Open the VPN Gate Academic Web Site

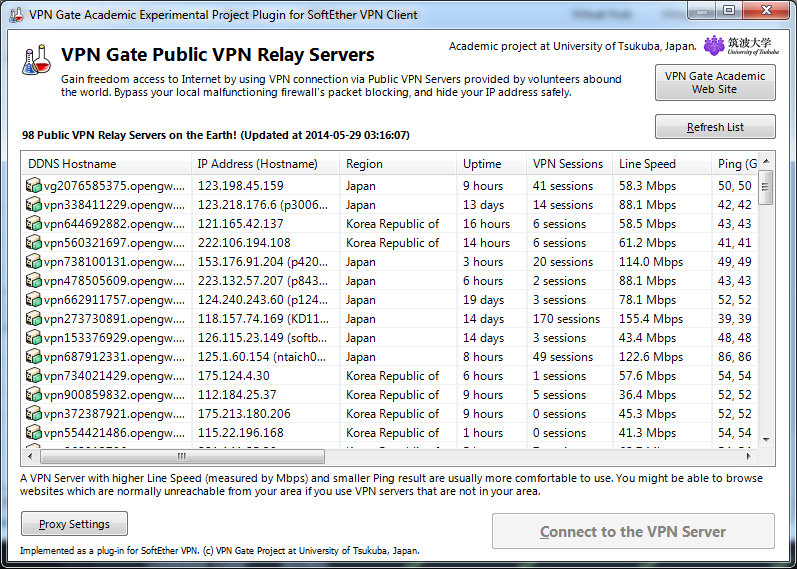click(x=714, y=83)
